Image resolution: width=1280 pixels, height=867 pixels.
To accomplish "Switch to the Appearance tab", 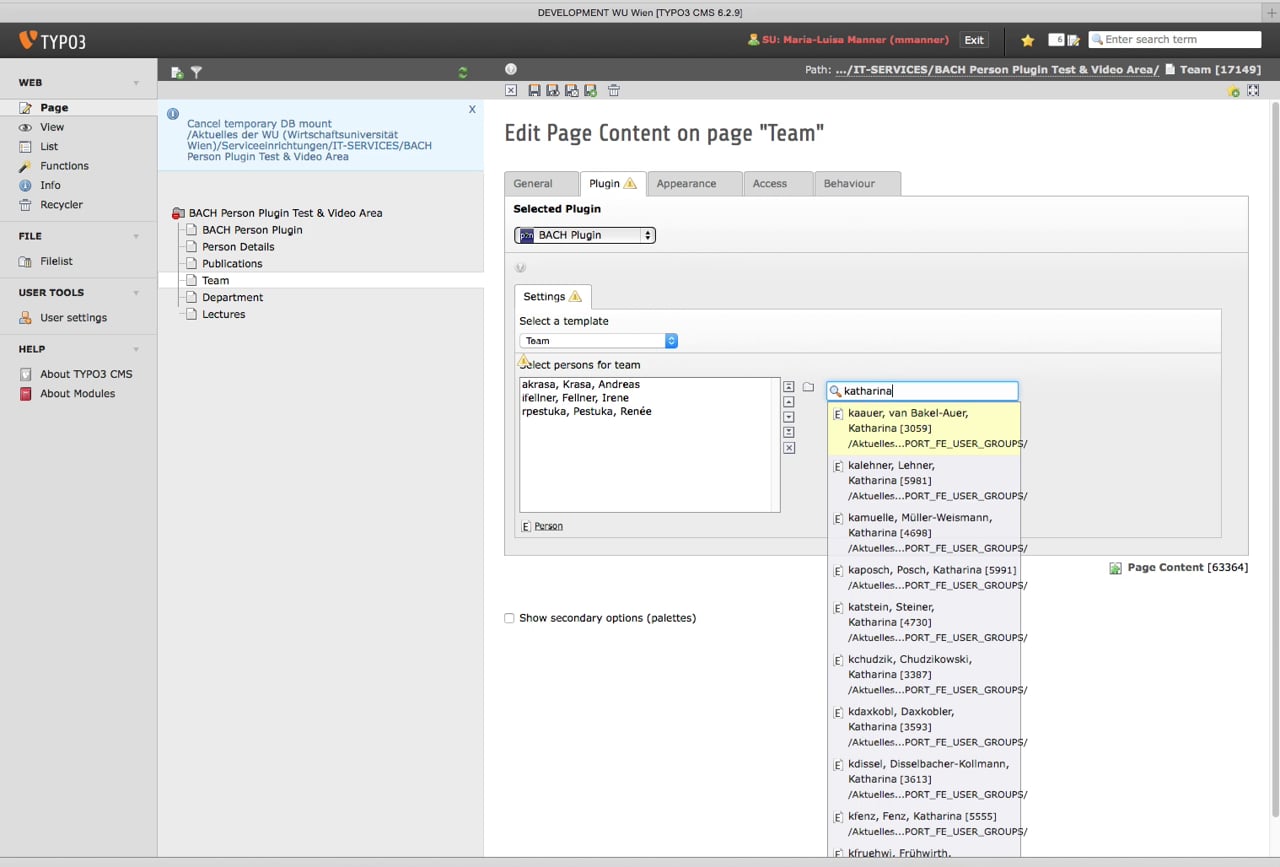I will 694,184.
